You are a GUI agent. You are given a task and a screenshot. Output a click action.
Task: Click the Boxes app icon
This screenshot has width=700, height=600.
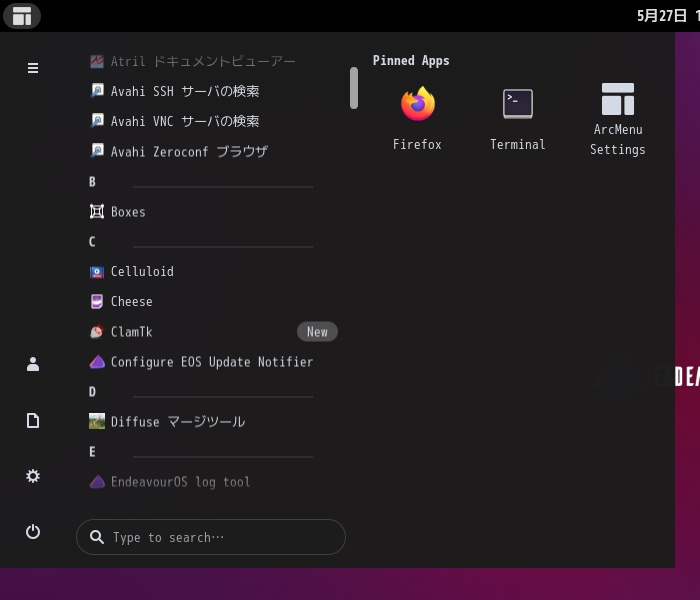97,211
